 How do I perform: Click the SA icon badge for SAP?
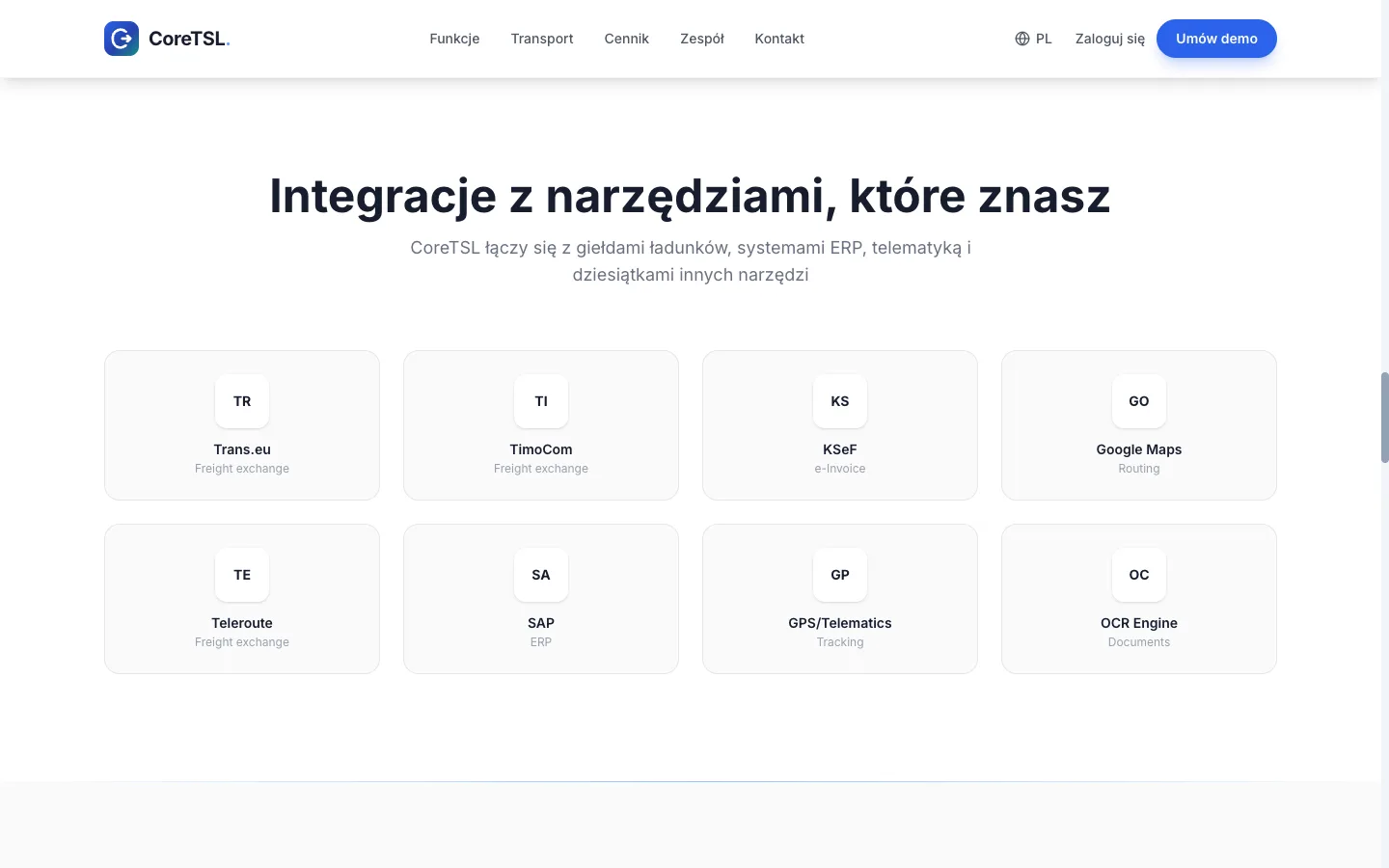tap(541, 575)
